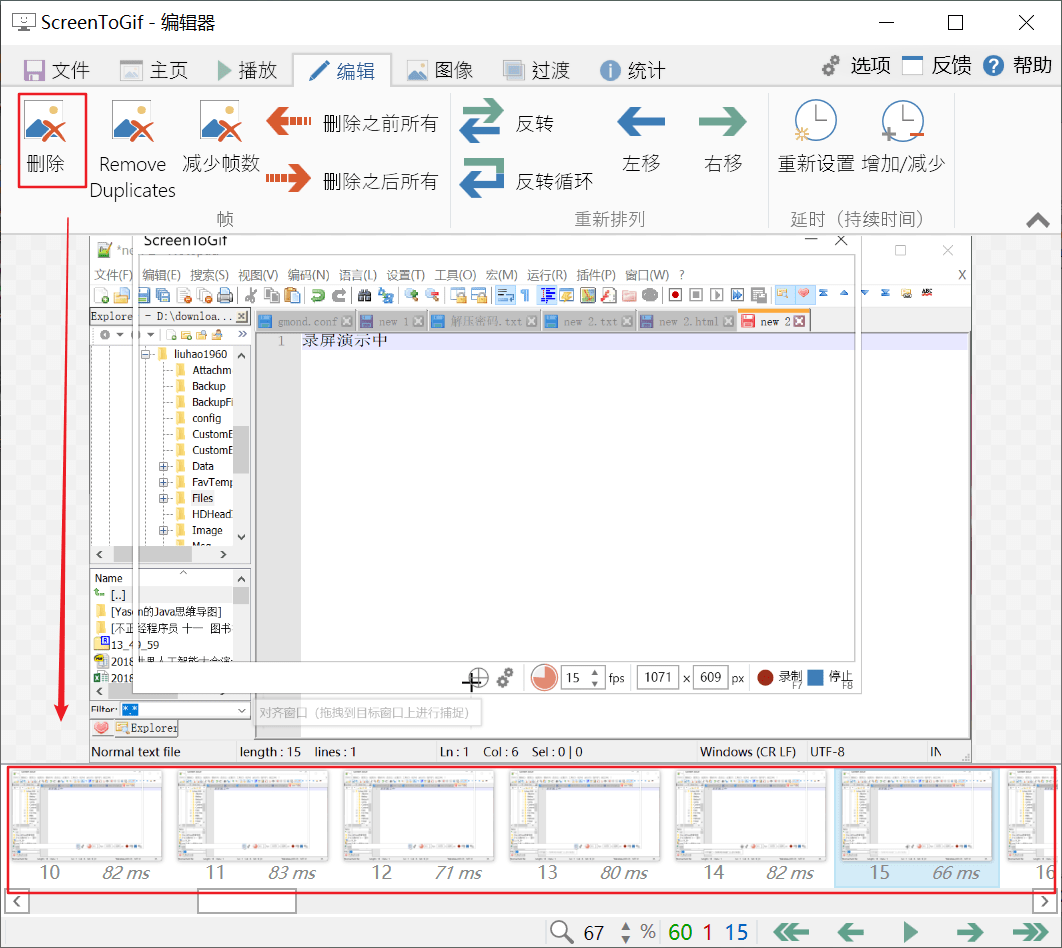The width and height of the screenshot is (1062, 948).
Task: Open 选项 options
Action: [x=856, y=66]
